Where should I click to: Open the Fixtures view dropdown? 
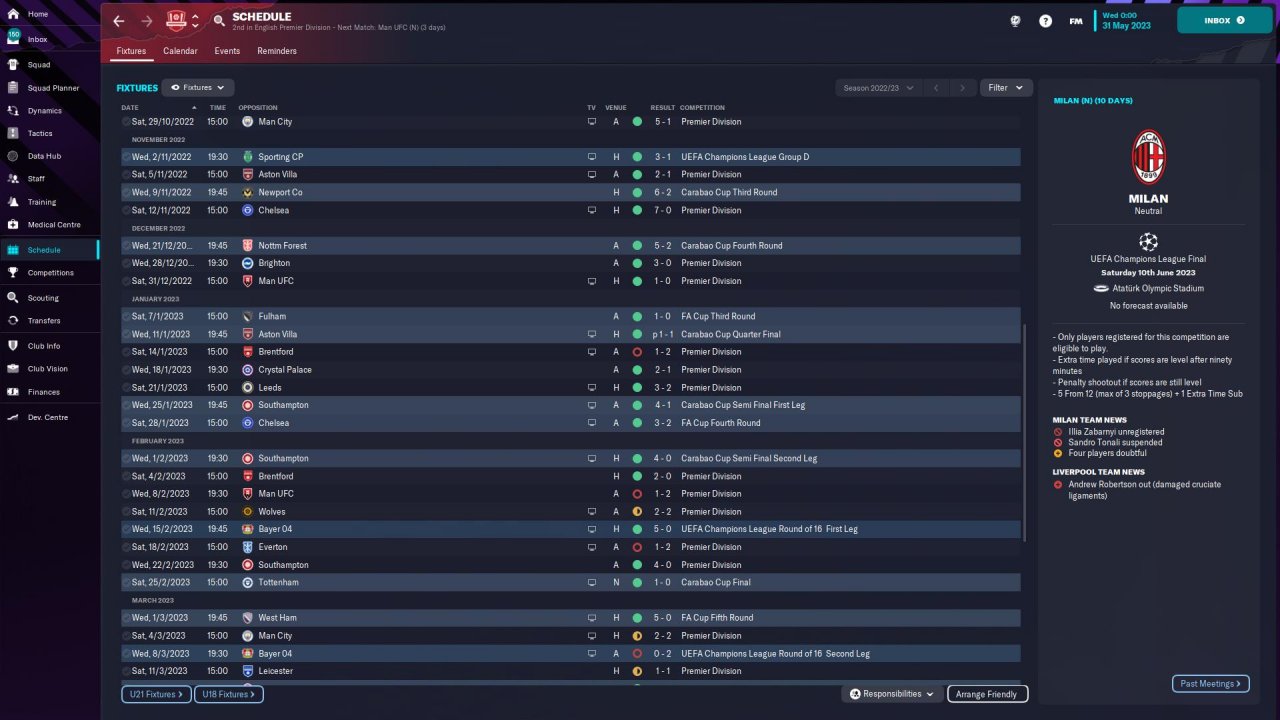tap(198, 88)
